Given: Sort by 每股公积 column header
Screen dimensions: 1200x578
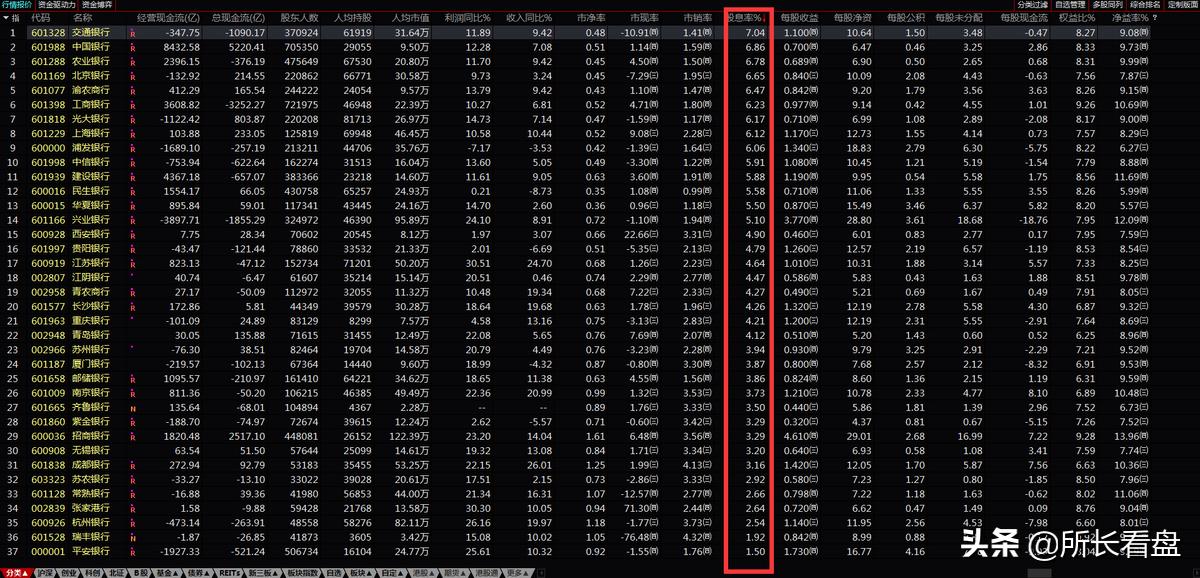Looking at the screenshot, I should click(905, 18).
